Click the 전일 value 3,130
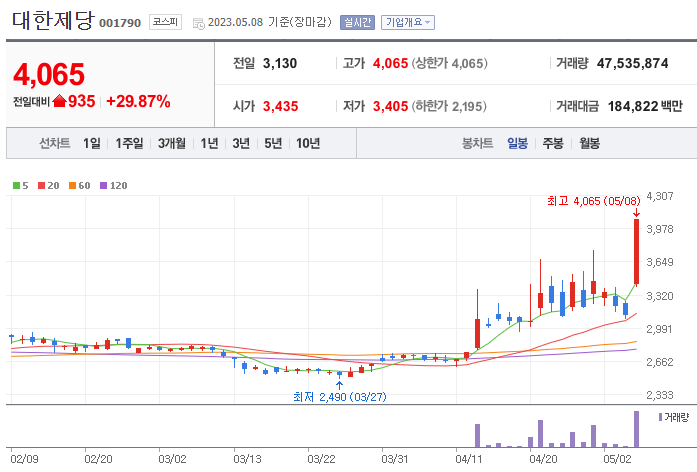Viewport: 697px width, 472px height. click(x=280, y=63)
